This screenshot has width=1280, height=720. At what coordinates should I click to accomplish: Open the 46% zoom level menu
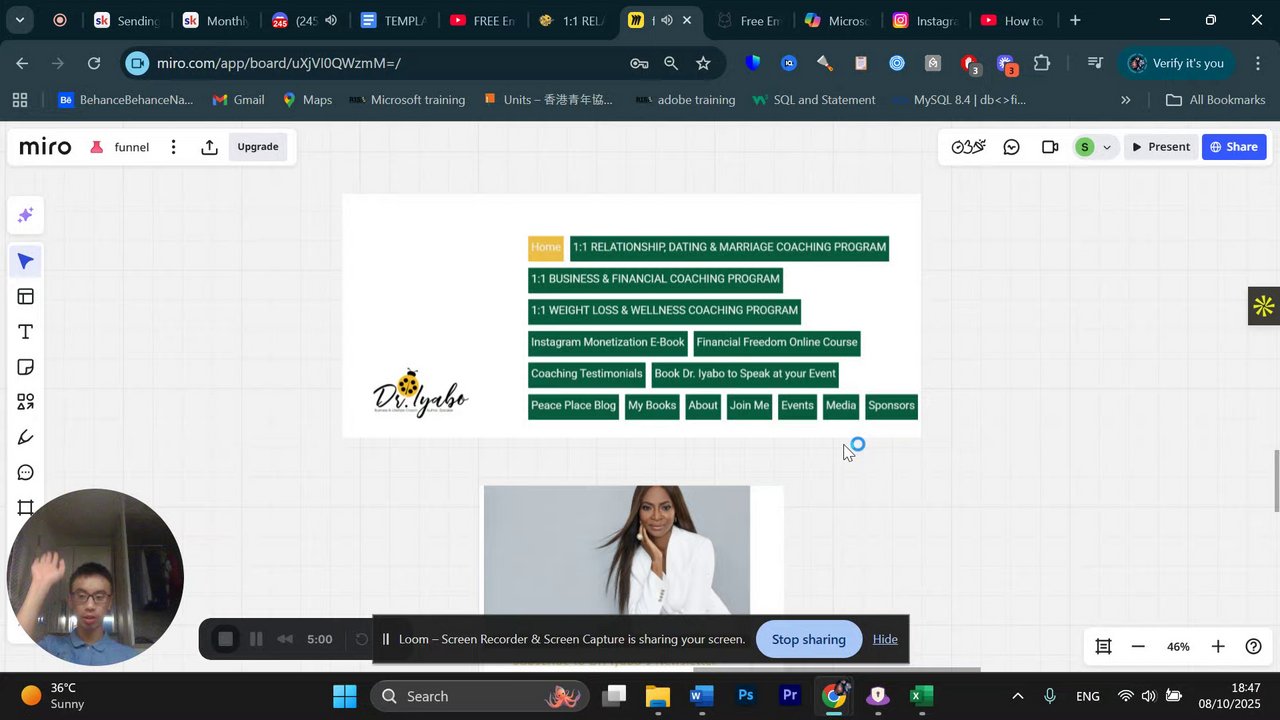click(1178, 647)
